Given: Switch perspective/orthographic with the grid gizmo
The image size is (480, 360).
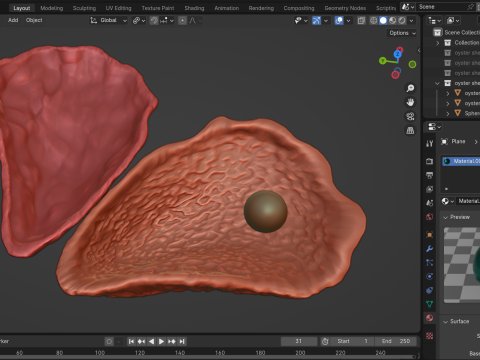Looking at the screenshot, I should (410, 130).
